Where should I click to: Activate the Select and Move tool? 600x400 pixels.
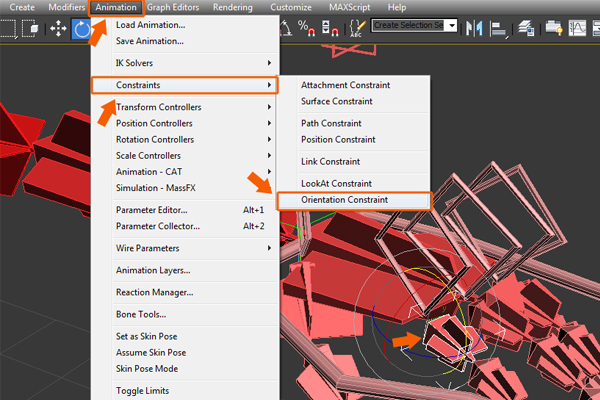[58, 29]
